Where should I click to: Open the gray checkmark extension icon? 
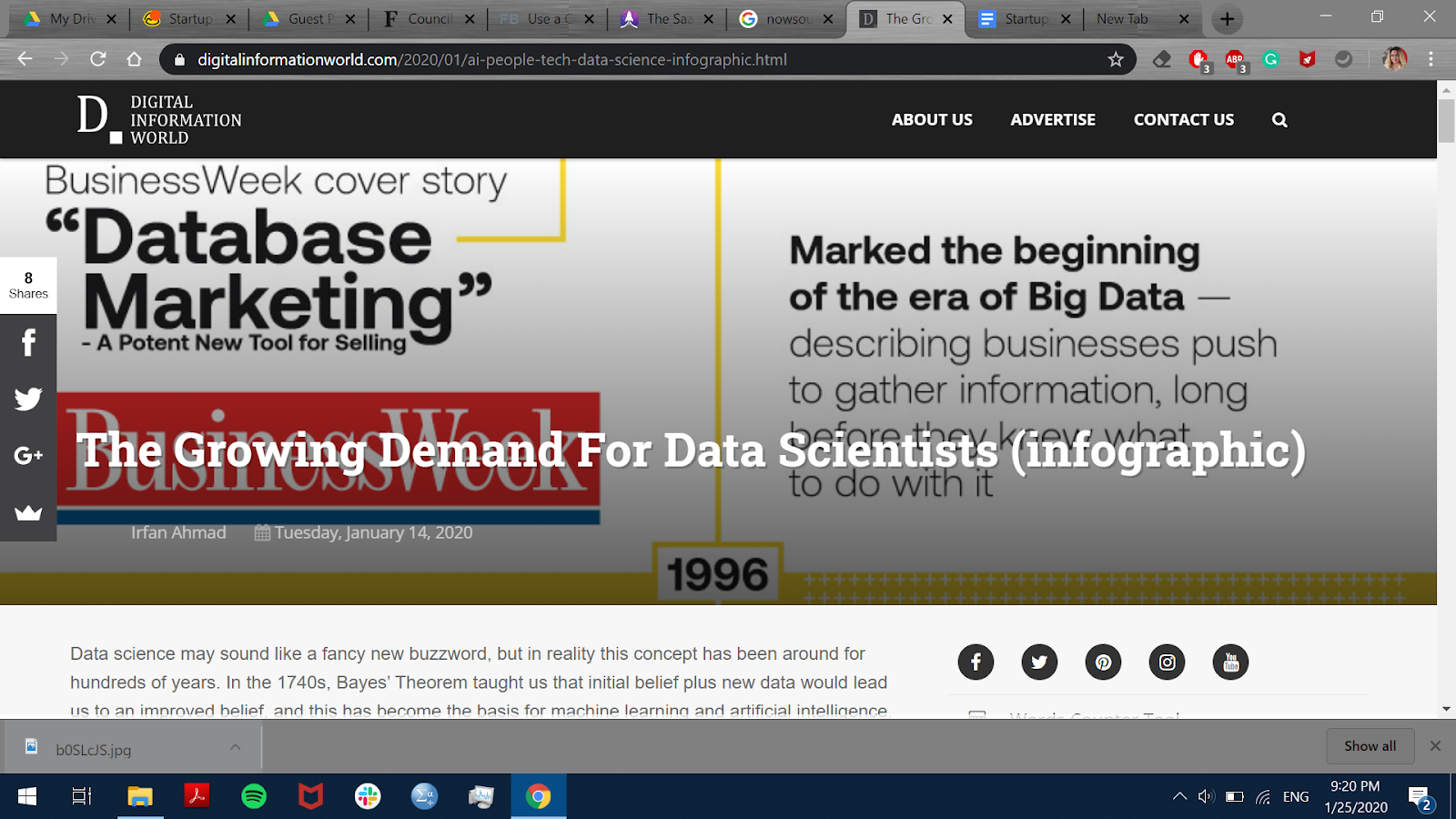(x=1343, y=59)
